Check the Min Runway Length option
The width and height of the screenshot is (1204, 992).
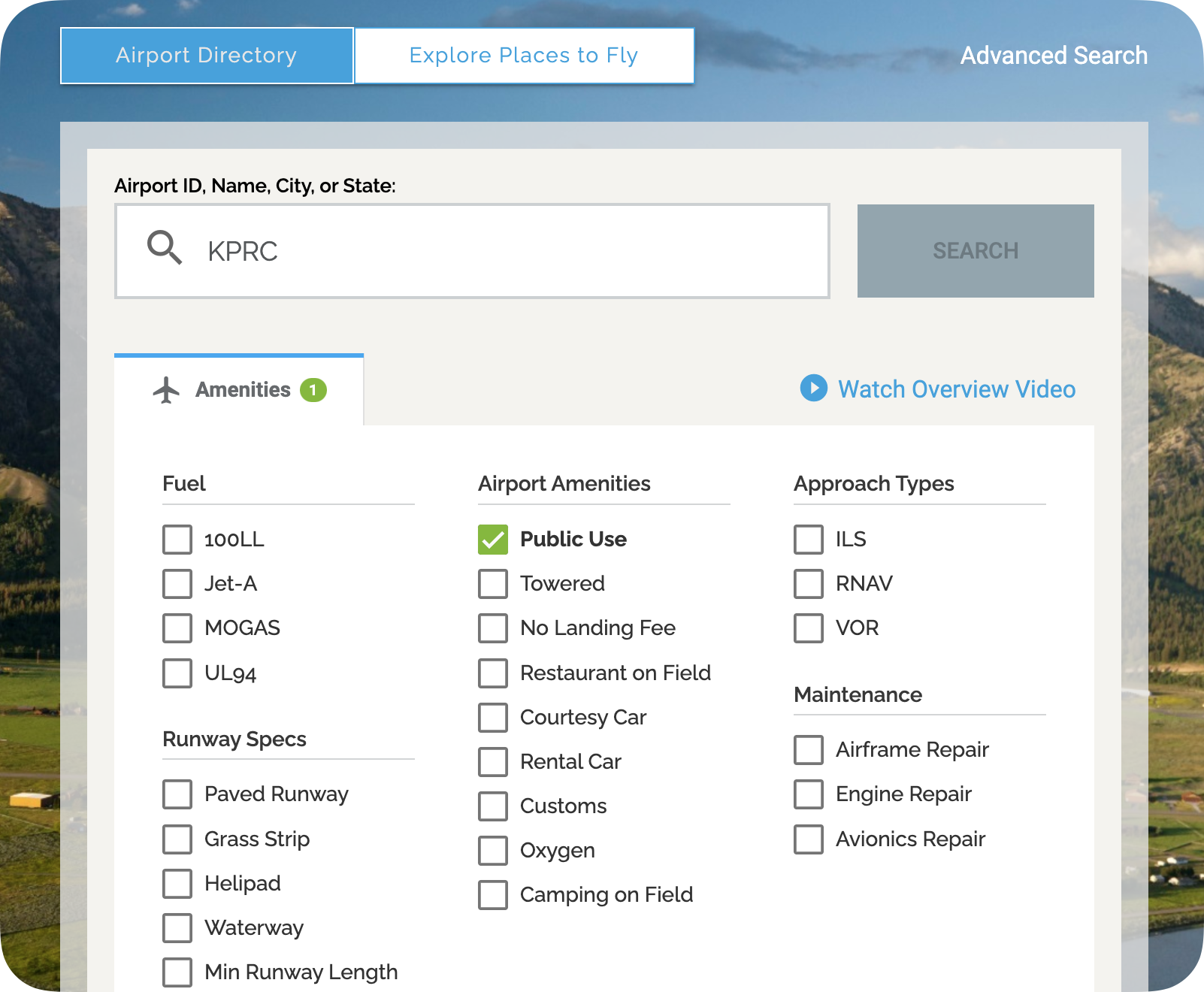tap(177, 972)
